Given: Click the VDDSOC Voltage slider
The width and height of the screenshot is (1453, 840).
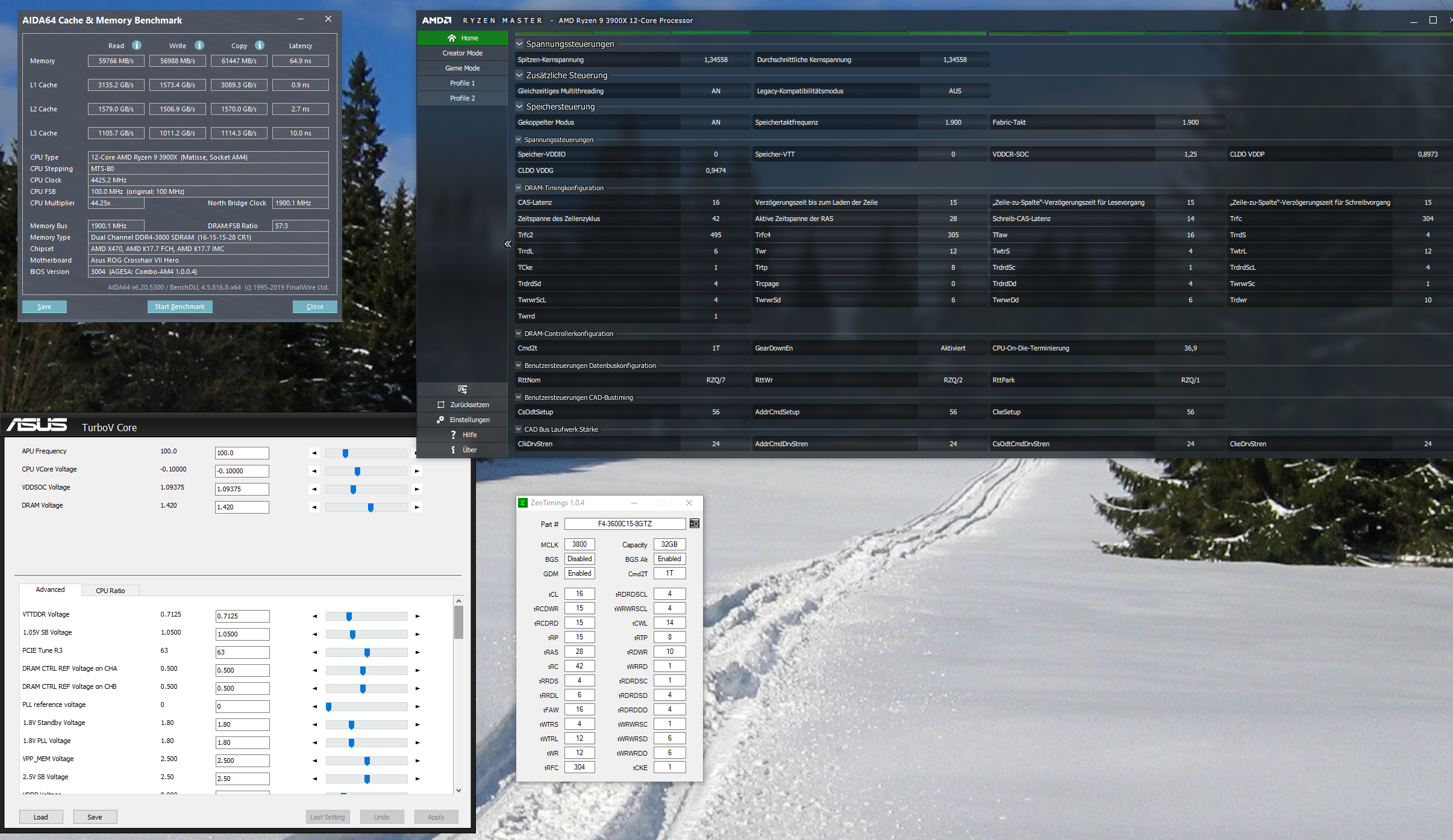Looking at the screenshot, I should 366,489.
